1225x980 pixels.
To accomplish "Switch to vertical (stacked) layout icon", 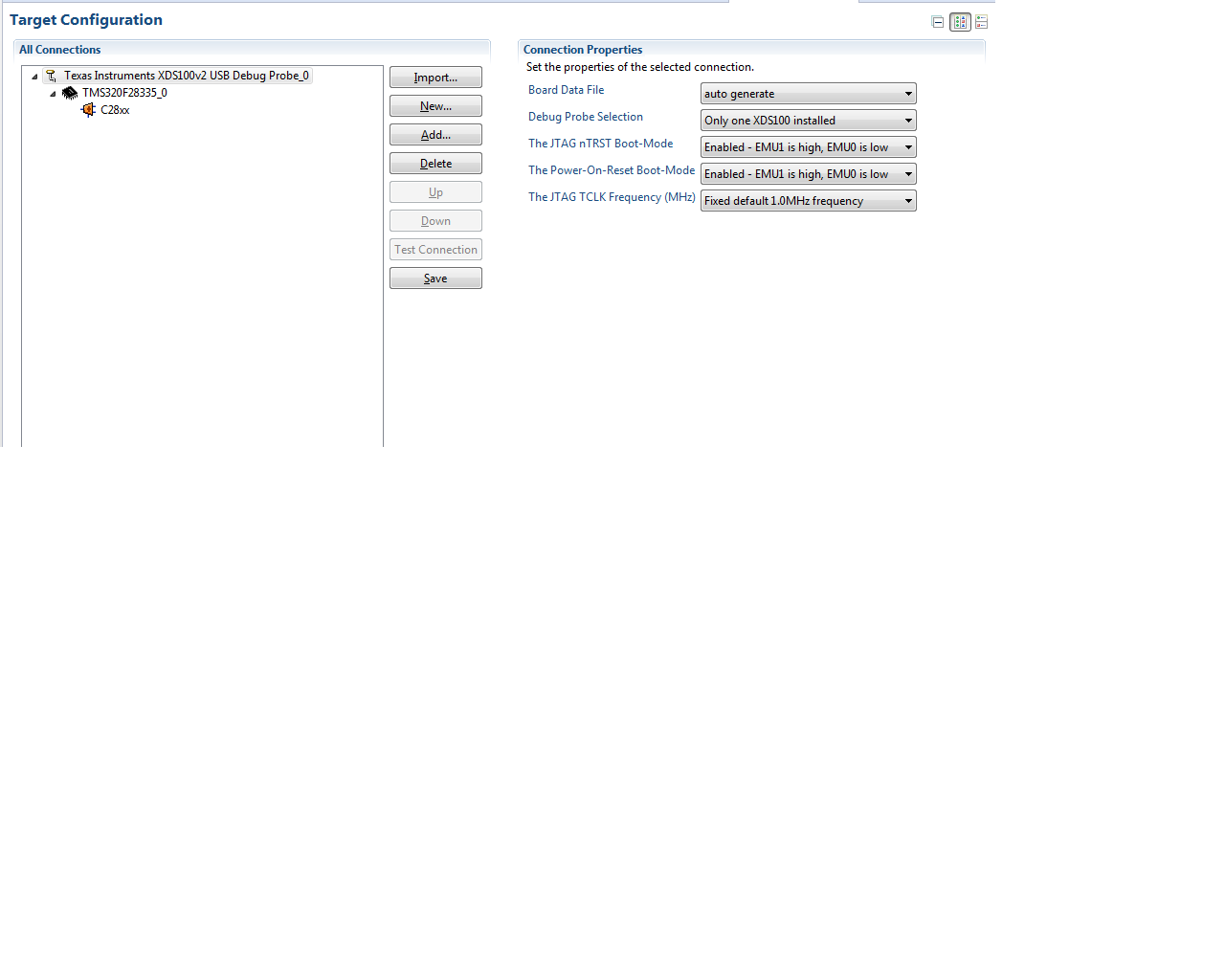I will coord(981,22).
